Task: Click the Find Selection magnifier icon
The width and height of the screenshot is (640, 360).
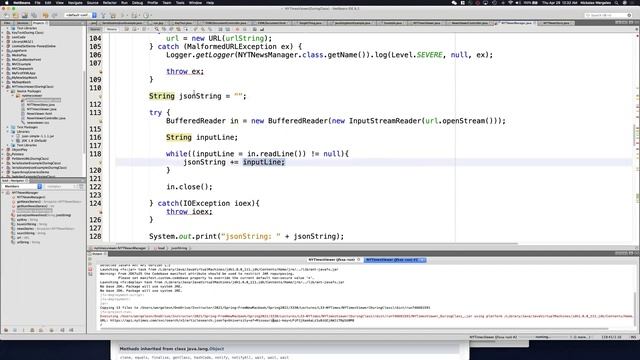Action: (x=157, y=29)
